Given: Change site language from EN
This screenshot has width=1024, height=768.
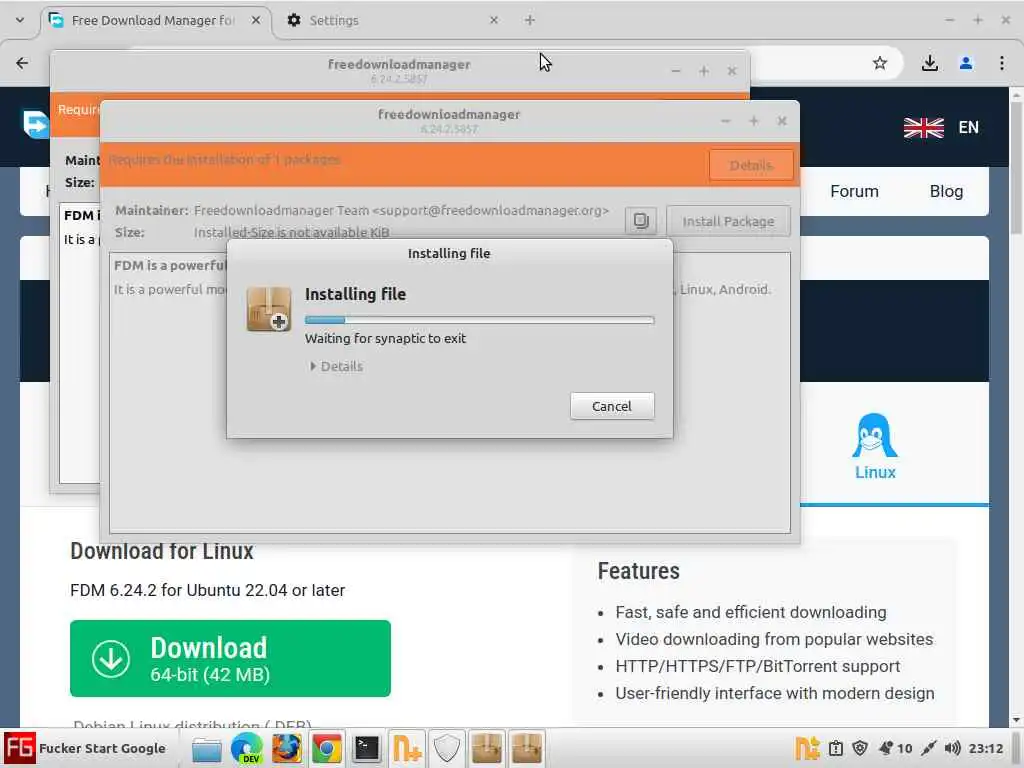Looking at the screenshot, I should (968, 127).
